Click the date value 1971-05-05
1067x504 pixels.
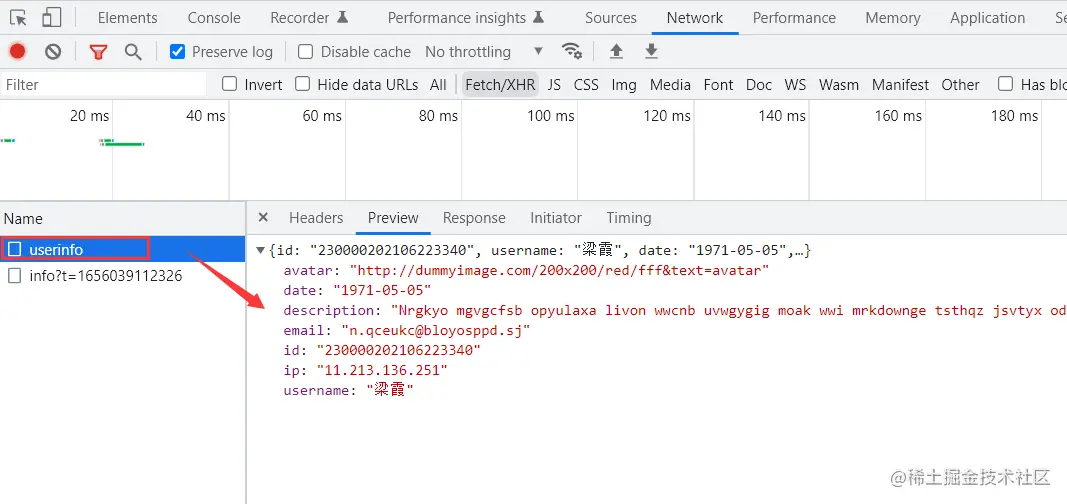point(382,290)
